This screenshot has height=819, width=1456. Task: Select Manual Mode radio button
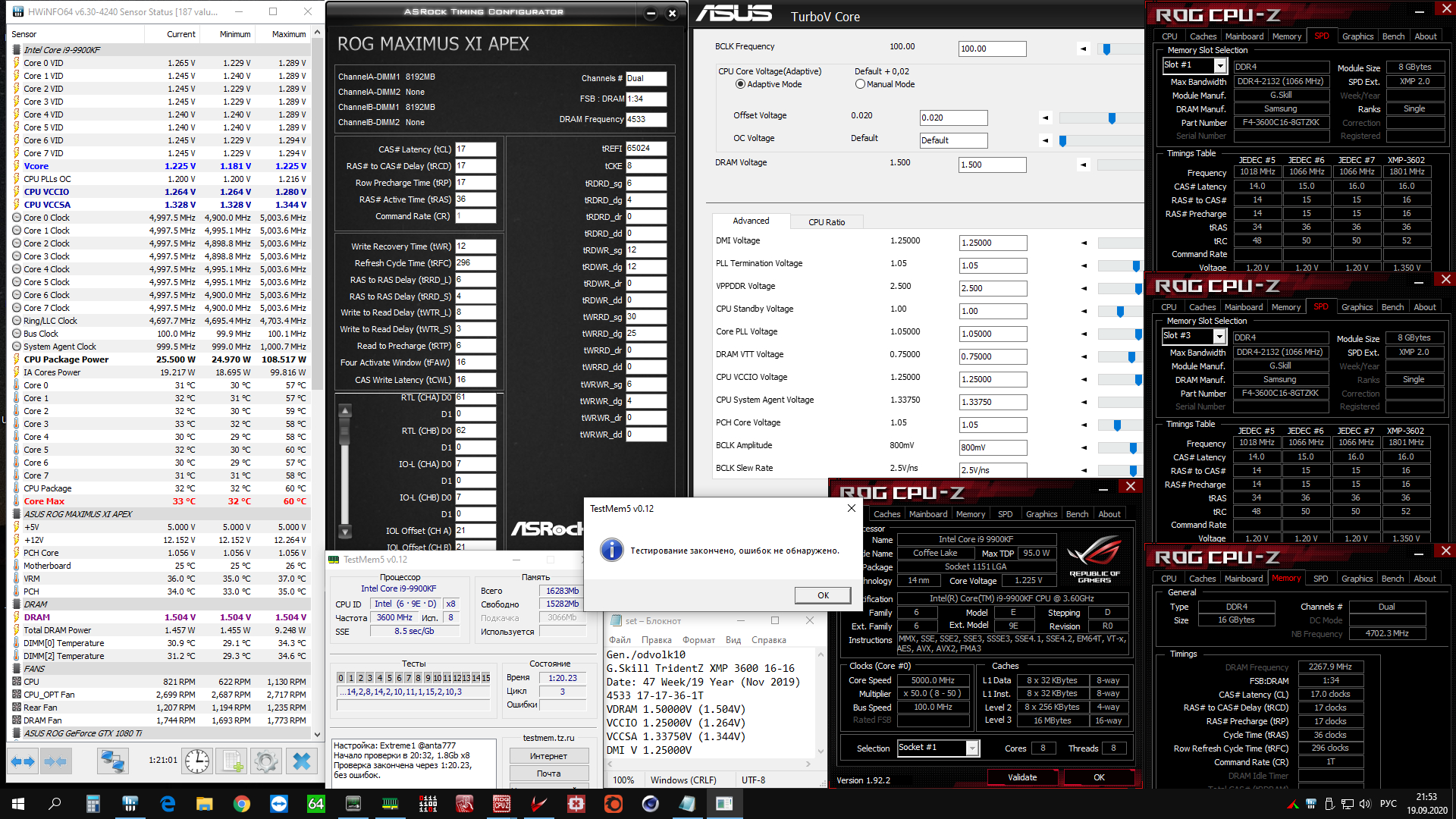(x=860, y=84)
